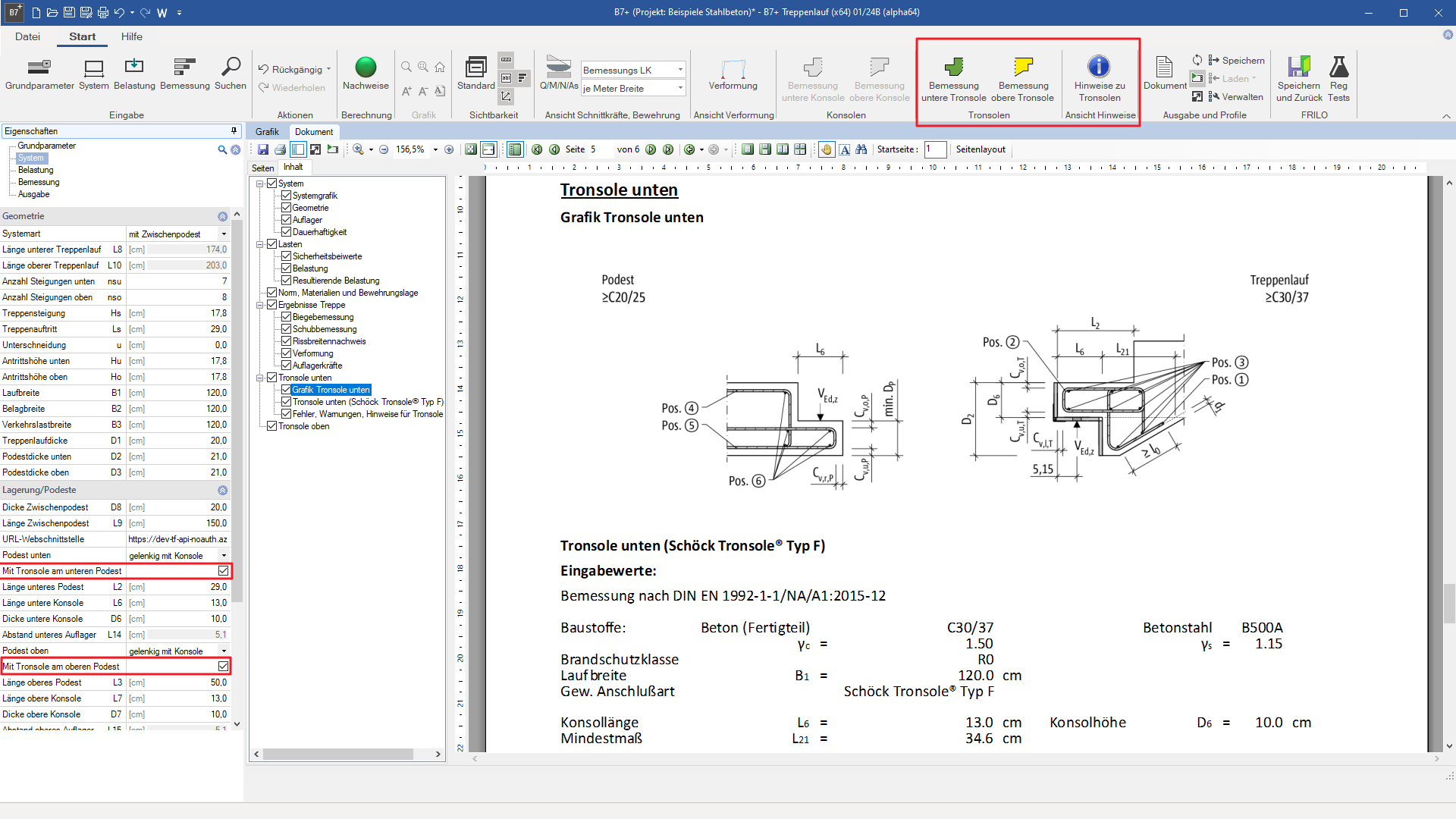Run Bemessung obere Tronsole
The image size is (1456, 819).
point(1023,79)
